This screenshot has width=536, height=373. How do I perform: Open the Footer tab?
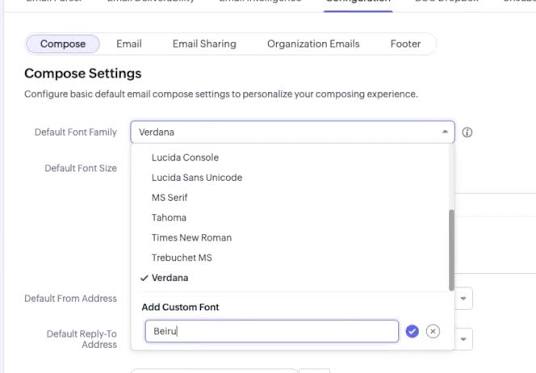(x=405, y=44)
